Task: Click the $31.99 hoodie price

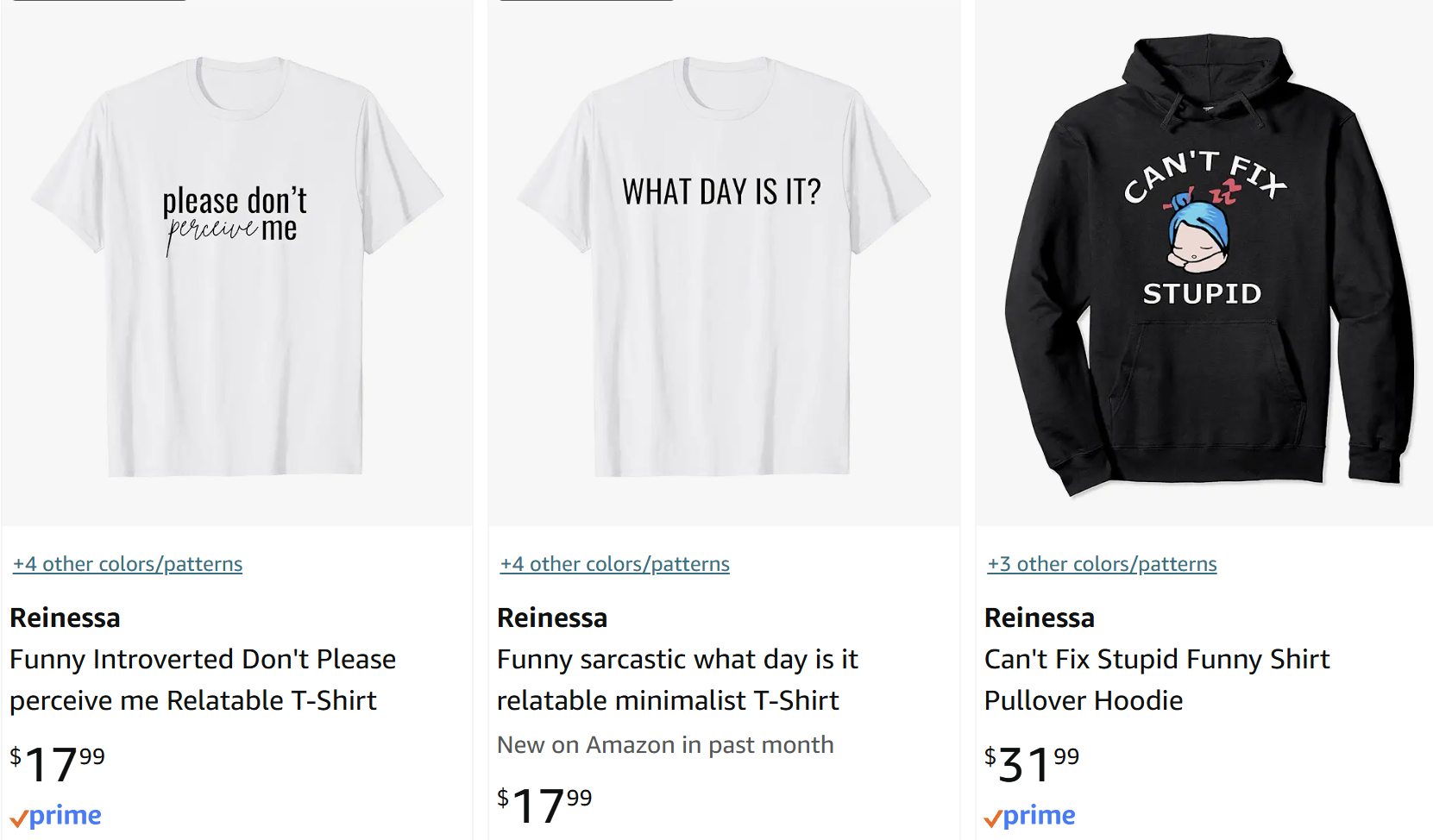Action: 1032,765
